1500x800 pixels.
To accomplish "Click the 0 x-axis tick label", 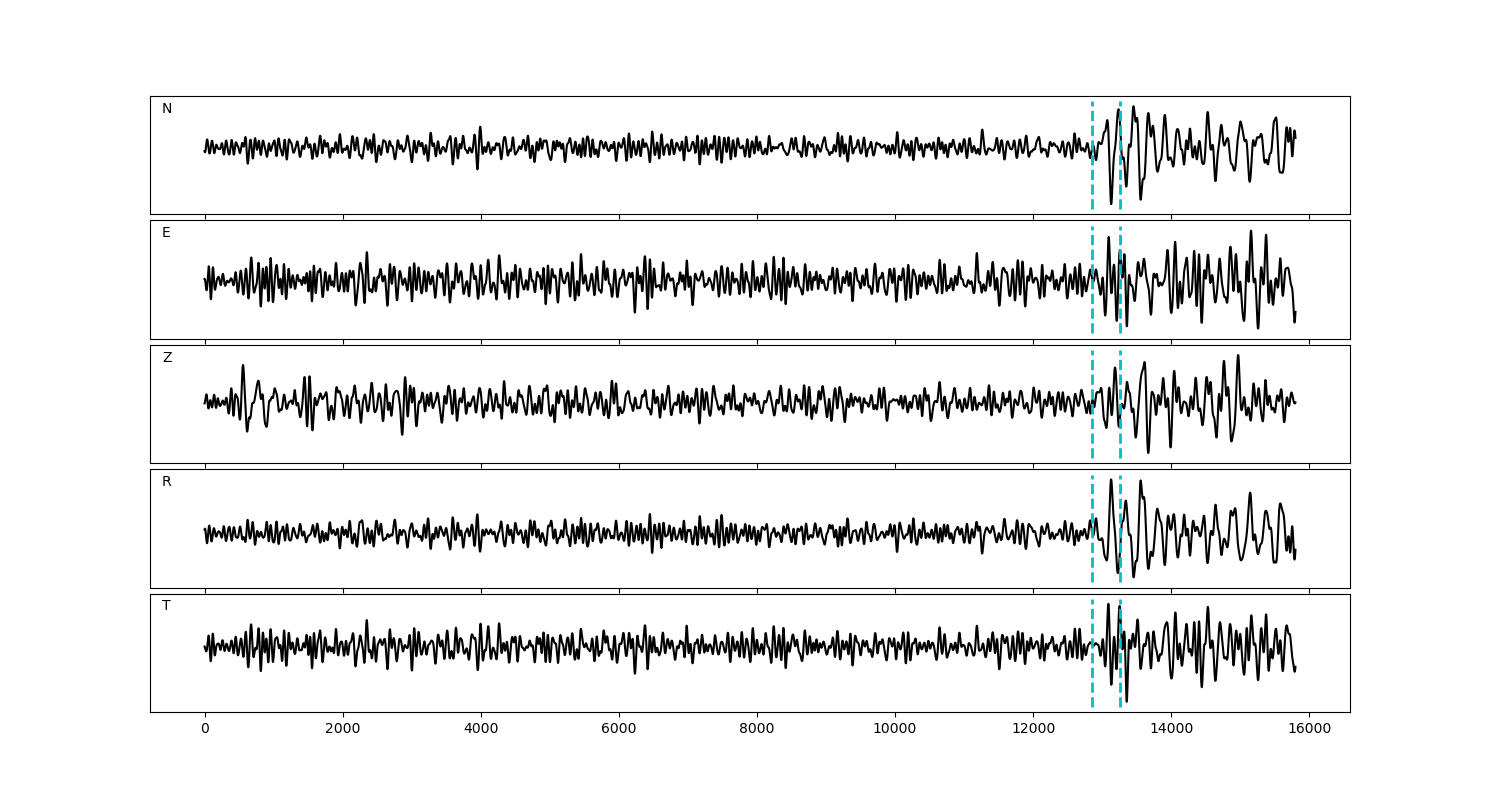I will [205, 730].
